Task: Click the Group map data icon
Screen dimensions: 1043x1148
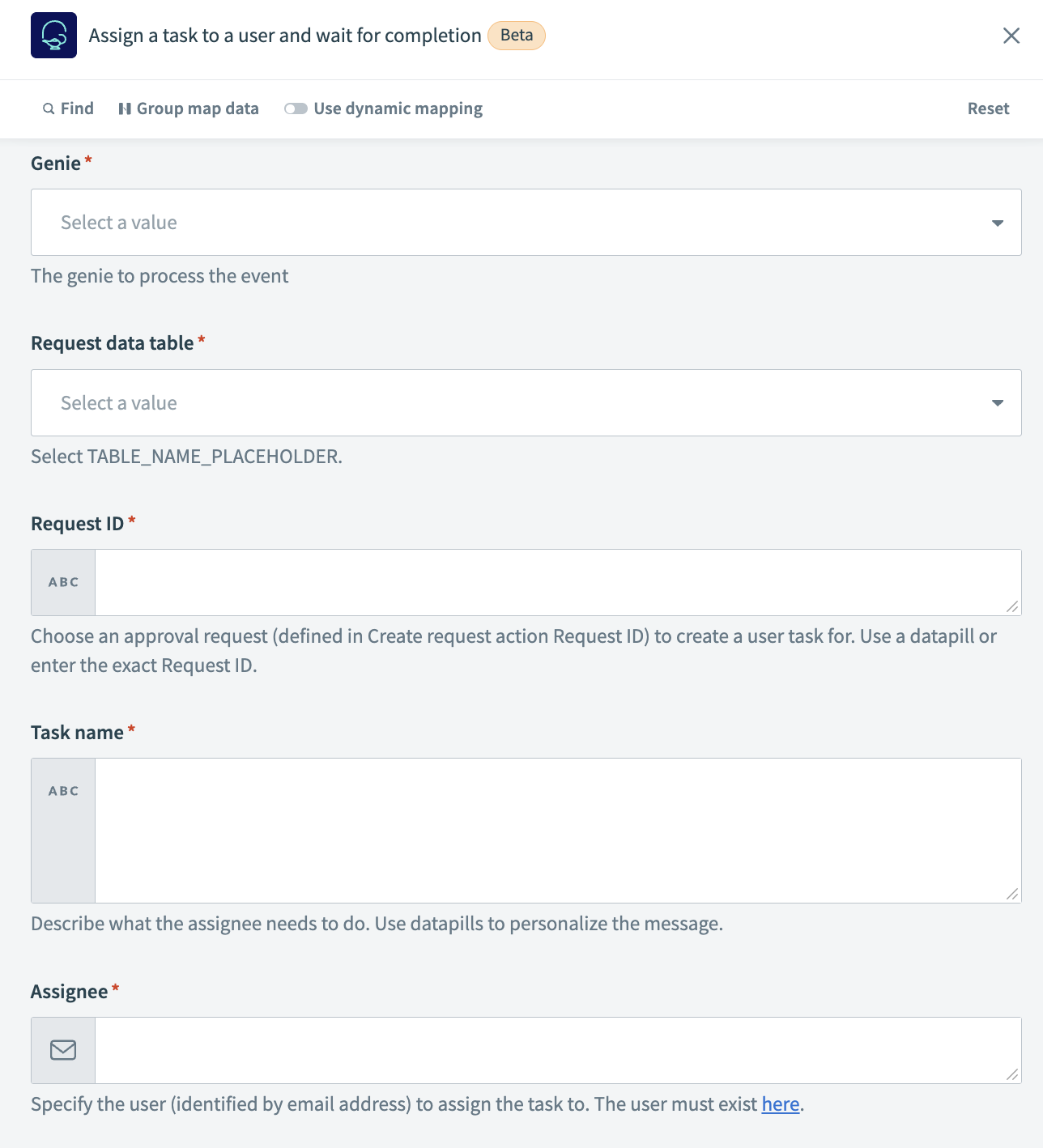Action: [x=126, y=108]
